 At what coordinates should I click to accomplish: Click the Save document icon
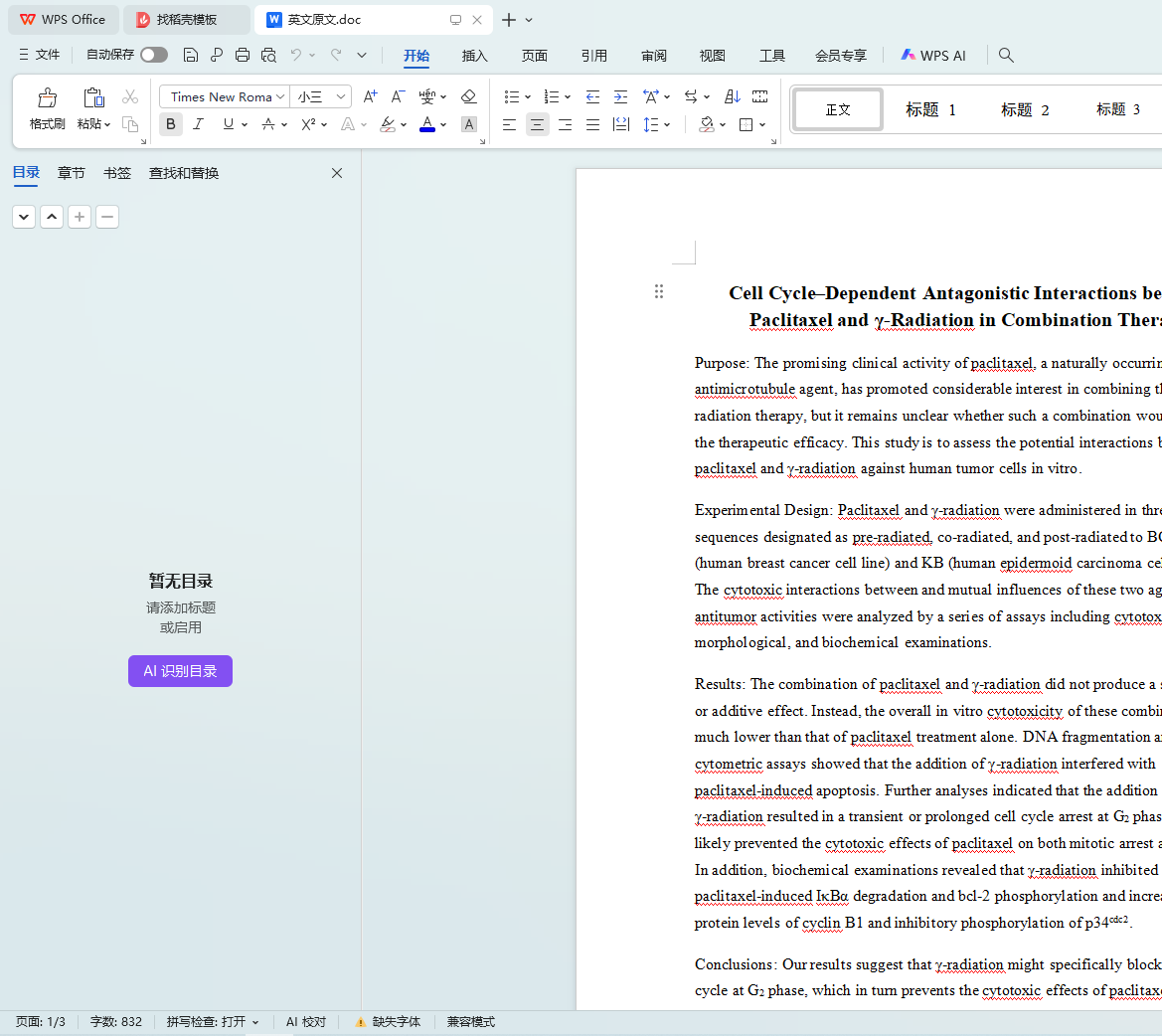(191, 55)
